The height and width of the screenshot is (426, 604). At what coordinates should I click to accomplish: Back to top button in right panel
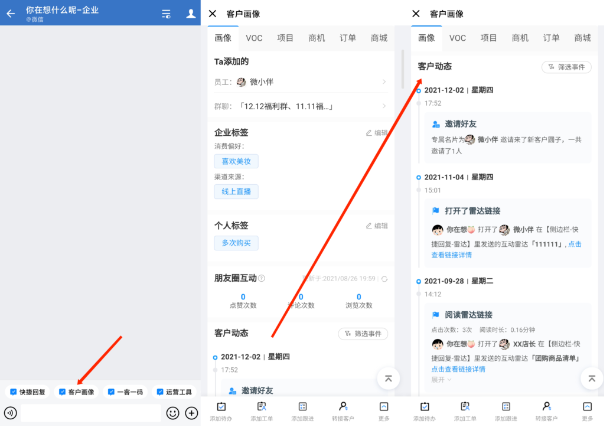(x=592, y=379)
